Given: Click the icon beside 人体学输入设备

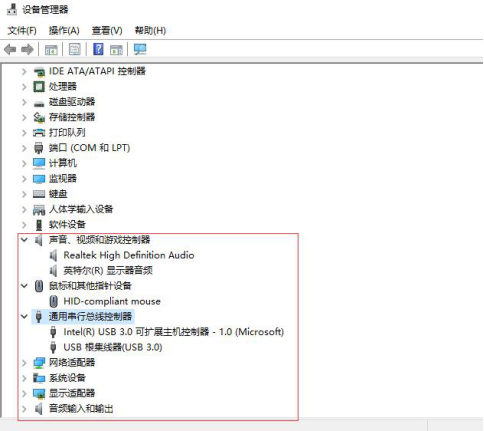Looking at the screenshot, I should click(x=39, y=209).
